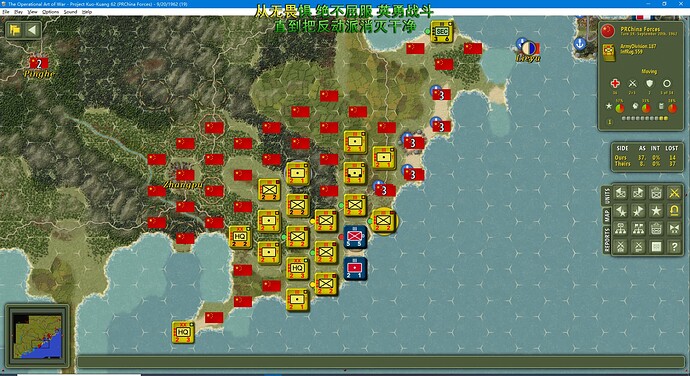690x376 pixels.
Task: Click the blue anchor port icon
Action: [x=580, y=44]
